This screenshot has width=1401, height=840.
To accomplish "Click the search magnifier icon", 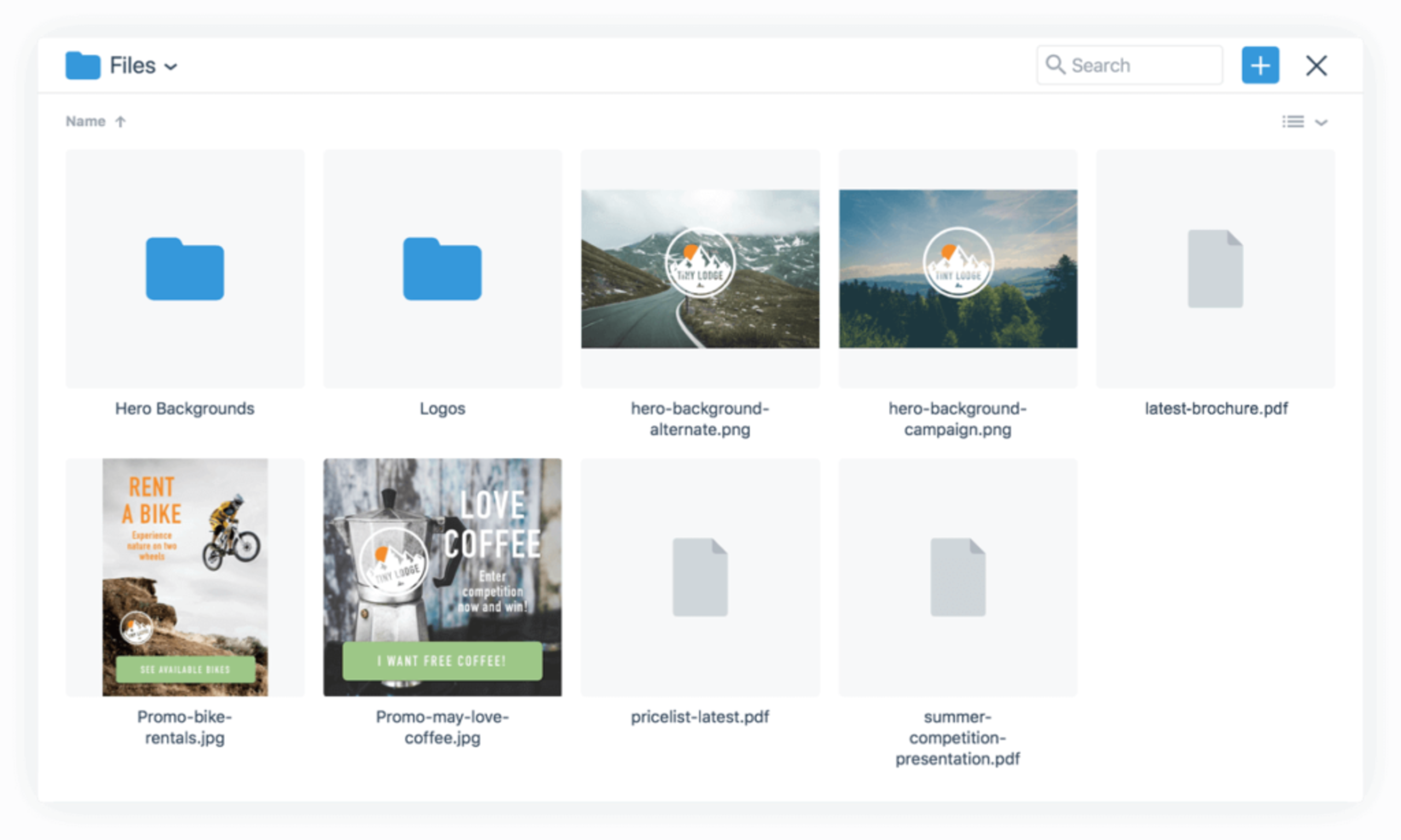I will coord(1055,65).
